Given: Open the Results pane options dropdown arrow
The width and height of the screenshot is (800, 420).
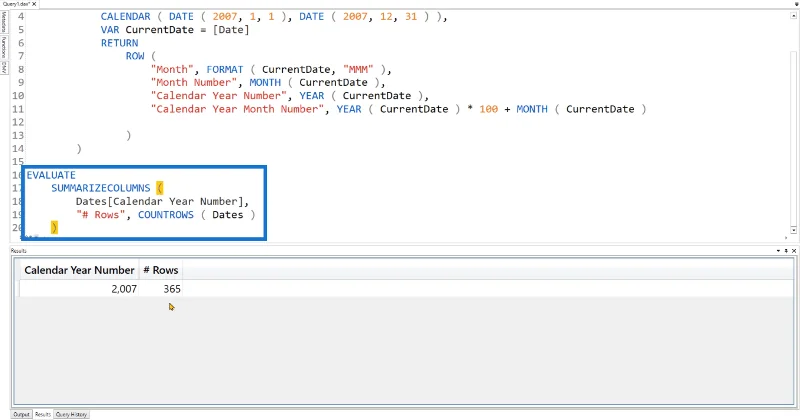Looking at the screenshot, I should point(779,251).
